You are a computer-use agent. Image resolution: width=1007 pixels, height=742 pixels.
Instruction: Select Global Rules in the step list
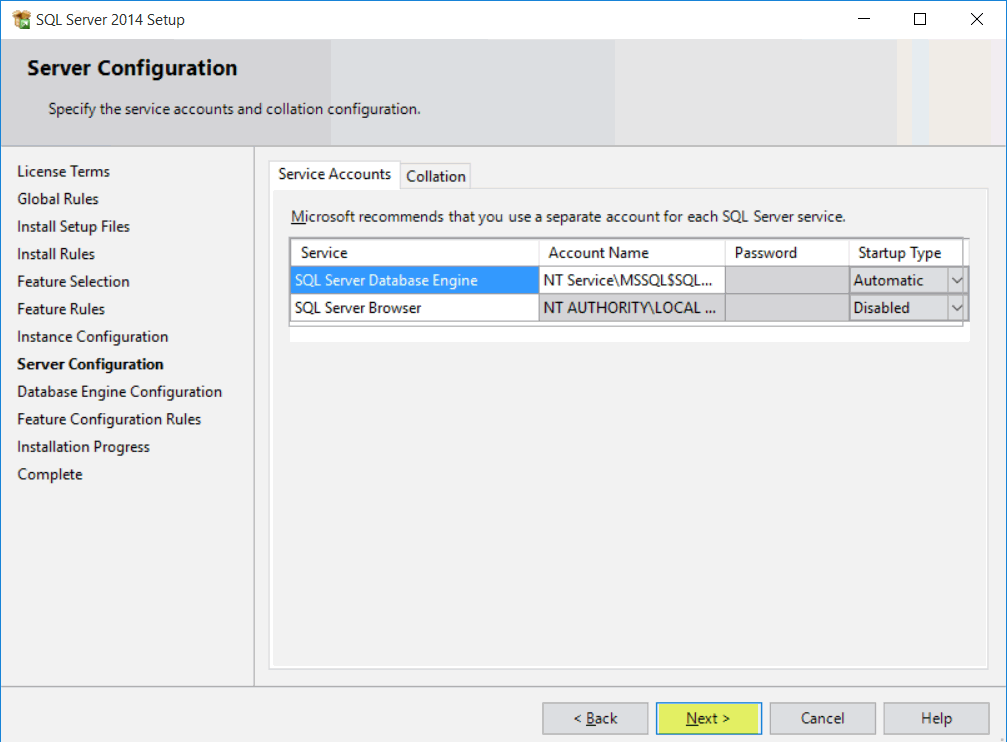tap(58, 199)
